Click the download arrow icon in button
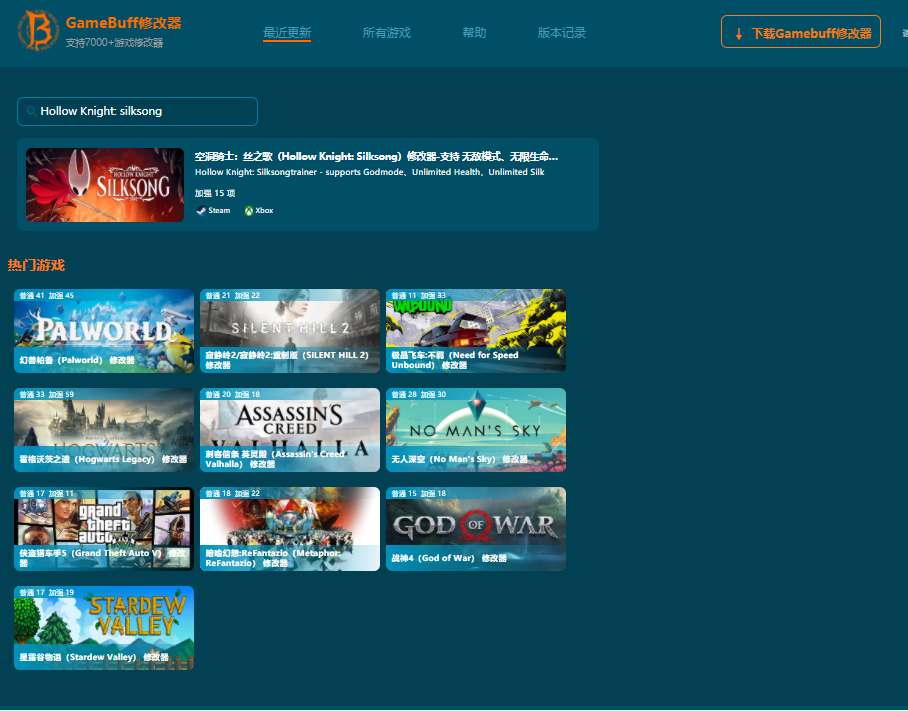The height and width of the screenshot is (711, 908). tap(739, 34)
